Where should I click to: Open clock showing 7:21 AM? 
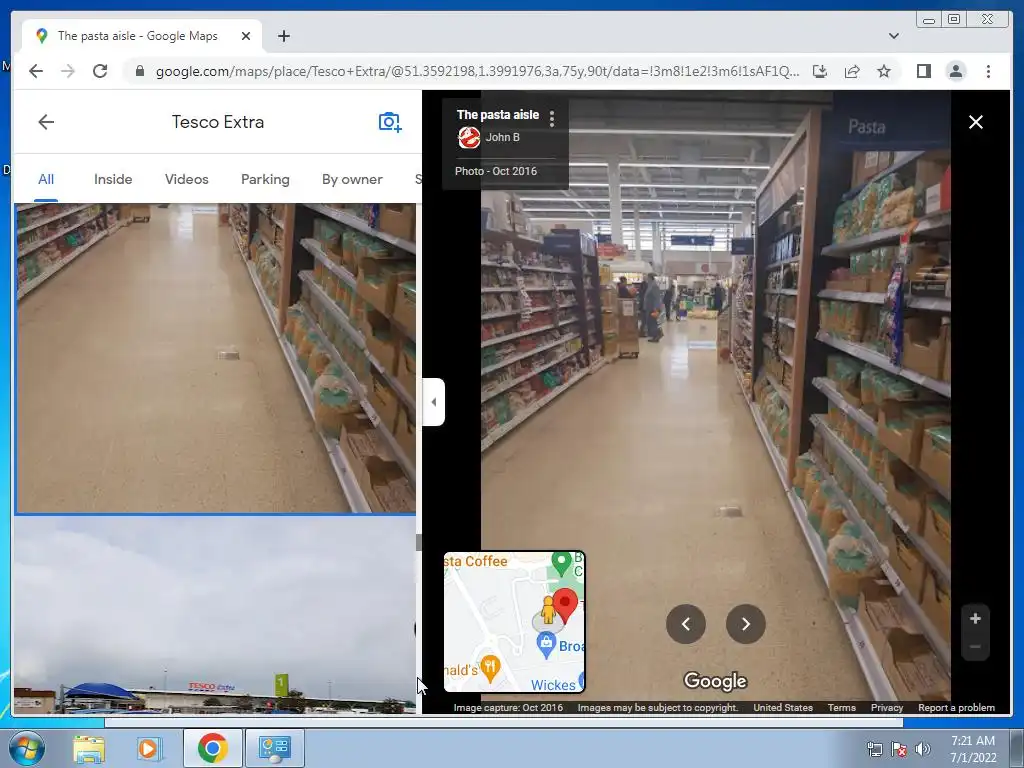(x=973, y=749)
